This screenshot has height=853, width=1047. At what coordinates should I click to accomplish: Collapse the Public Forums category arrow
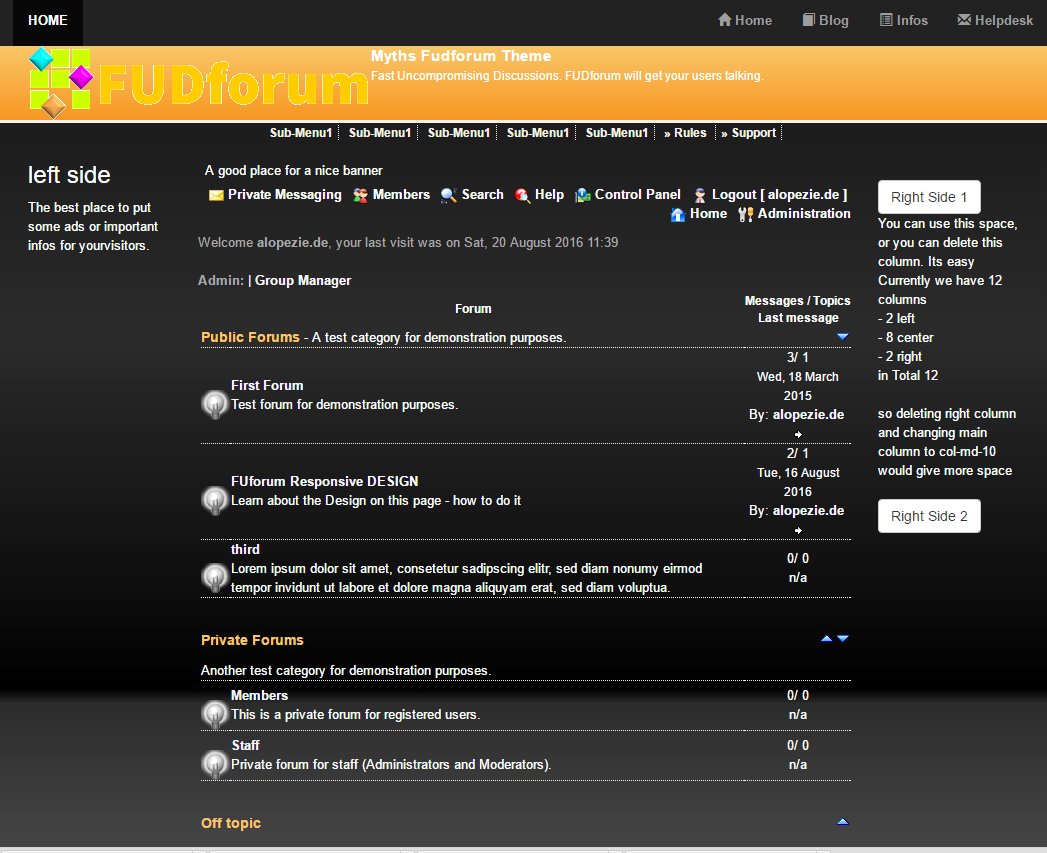tap(842, 337)
